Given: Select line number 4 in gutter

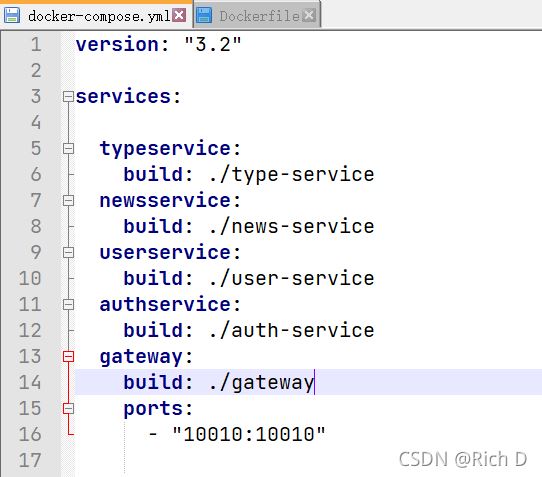Looking at the screenshot, I should pyautogui.click(x=36, y=122).
